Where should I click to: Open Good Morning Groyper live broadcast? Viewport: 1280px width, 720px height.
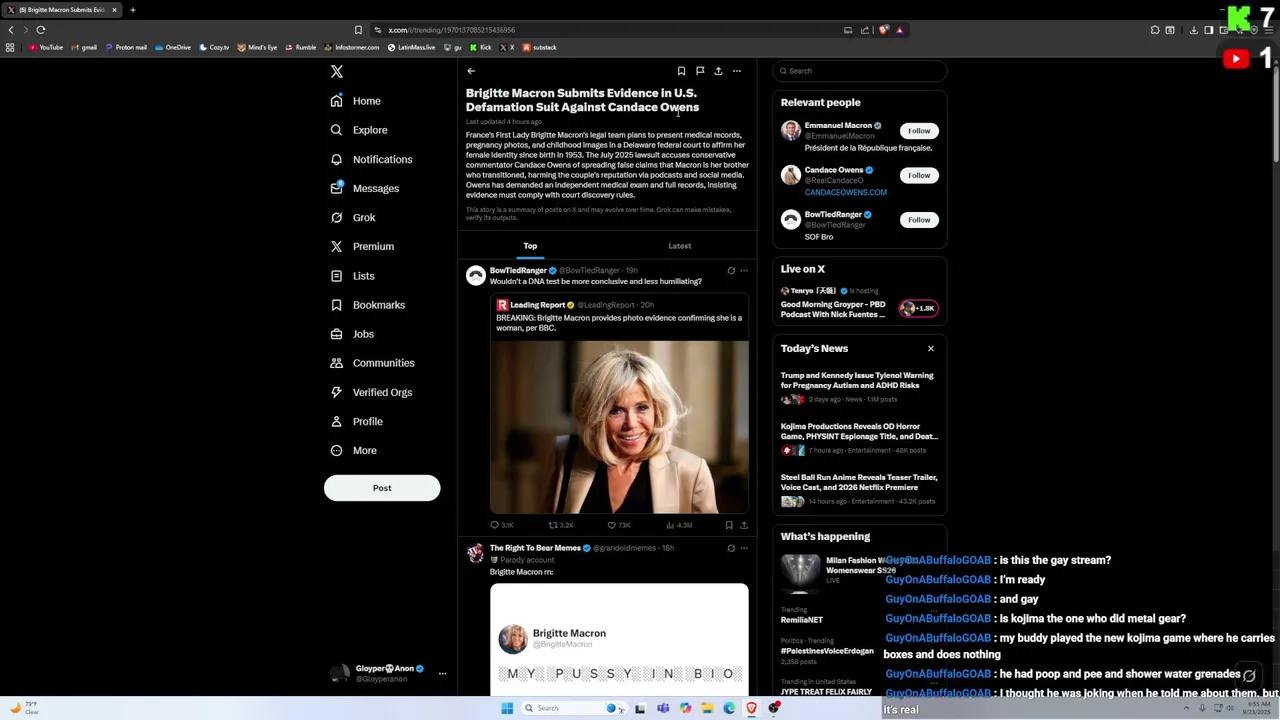859,303
